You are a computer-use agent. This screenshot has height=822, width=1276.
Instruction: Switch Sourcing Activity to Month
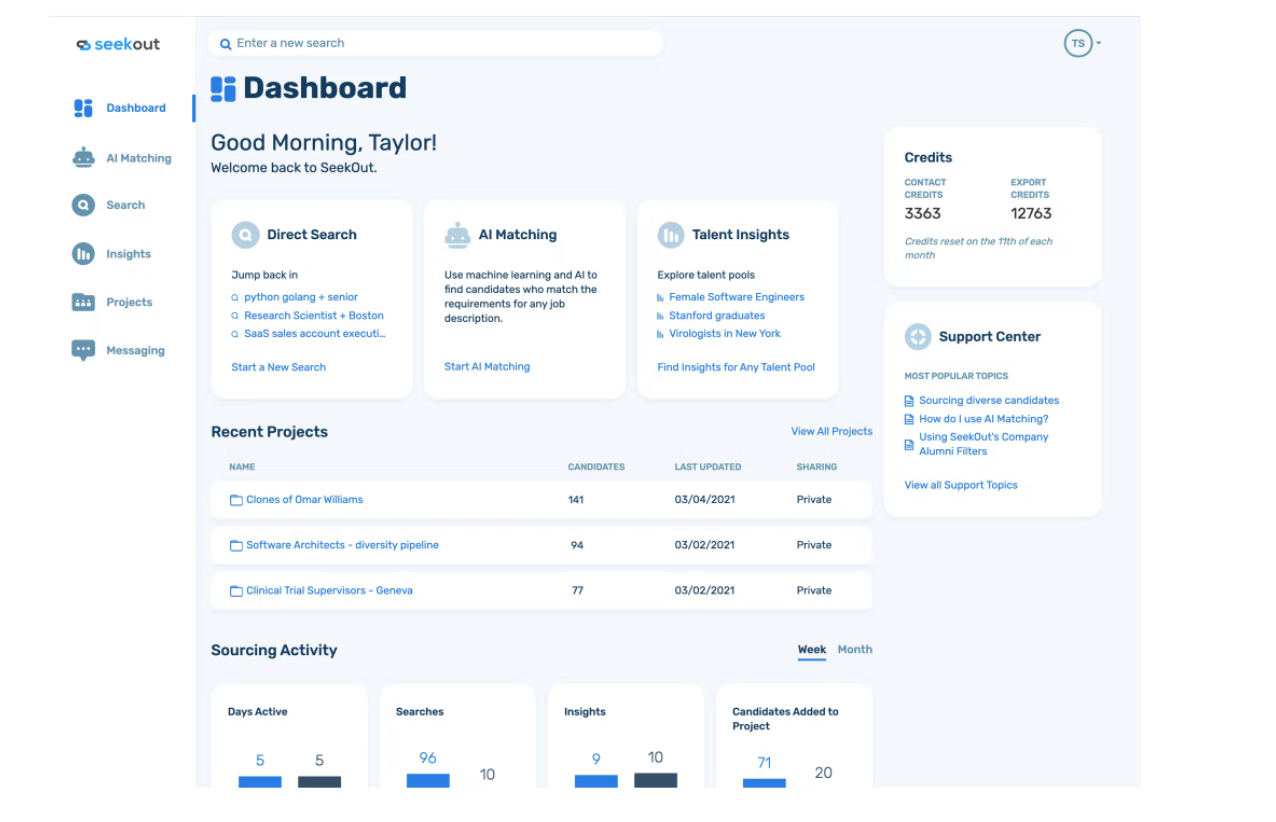[x=855, y=650]
